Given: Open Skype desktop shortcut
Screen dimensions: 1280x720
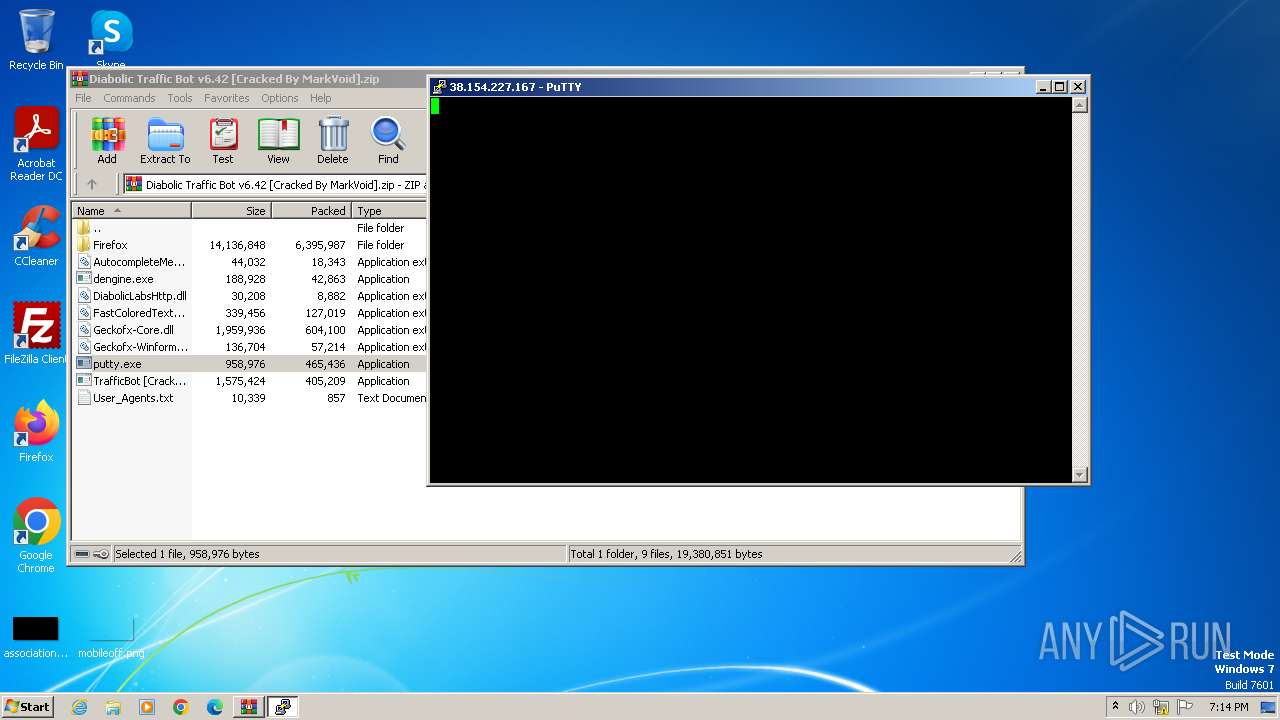Looking at the screenshot, I should (111, 40).
